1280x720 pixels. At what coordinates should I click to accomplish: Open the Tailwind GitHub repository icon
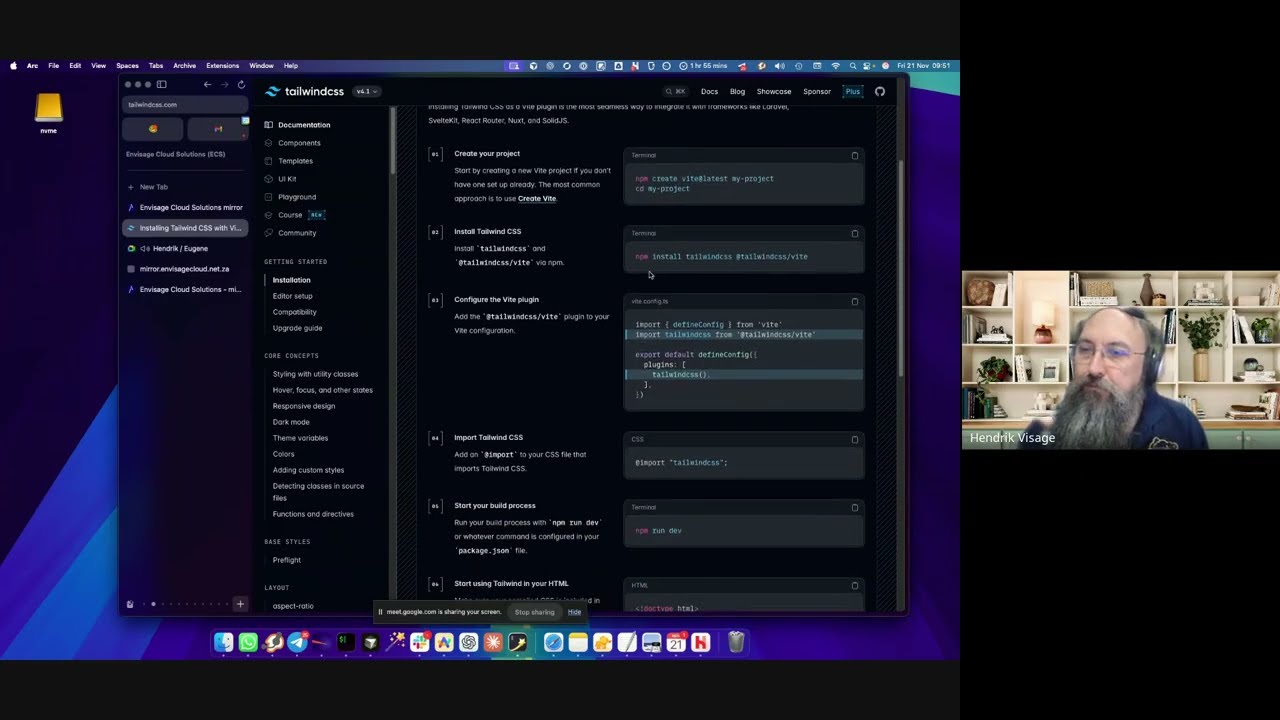[880, 91]
